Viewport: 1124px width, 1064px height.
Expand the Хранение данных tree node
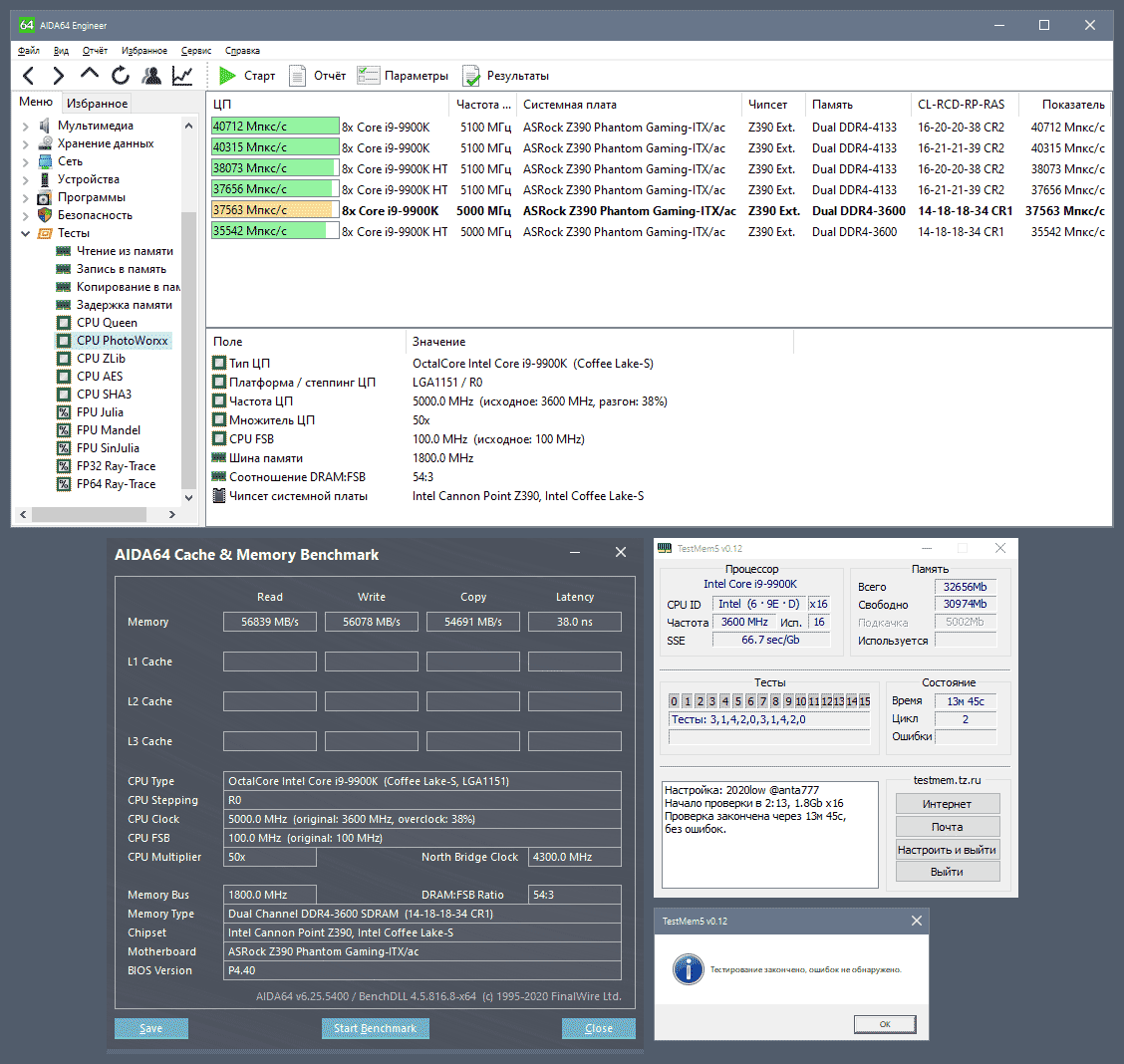click(25, 144)
